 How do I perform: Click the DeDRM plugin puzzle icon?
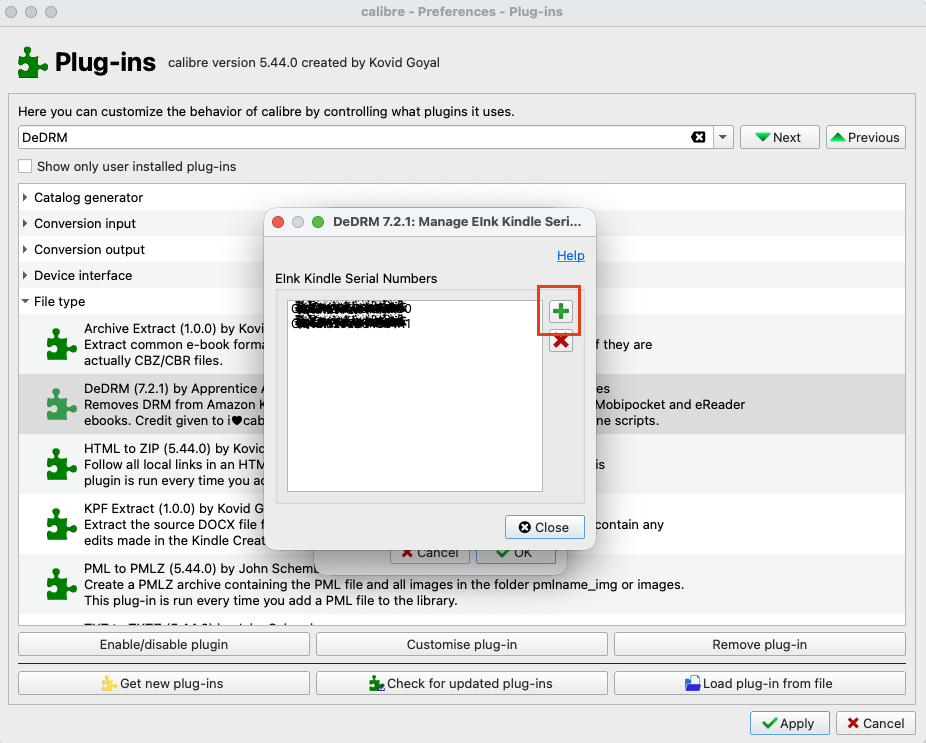click(x=62, y=404)
